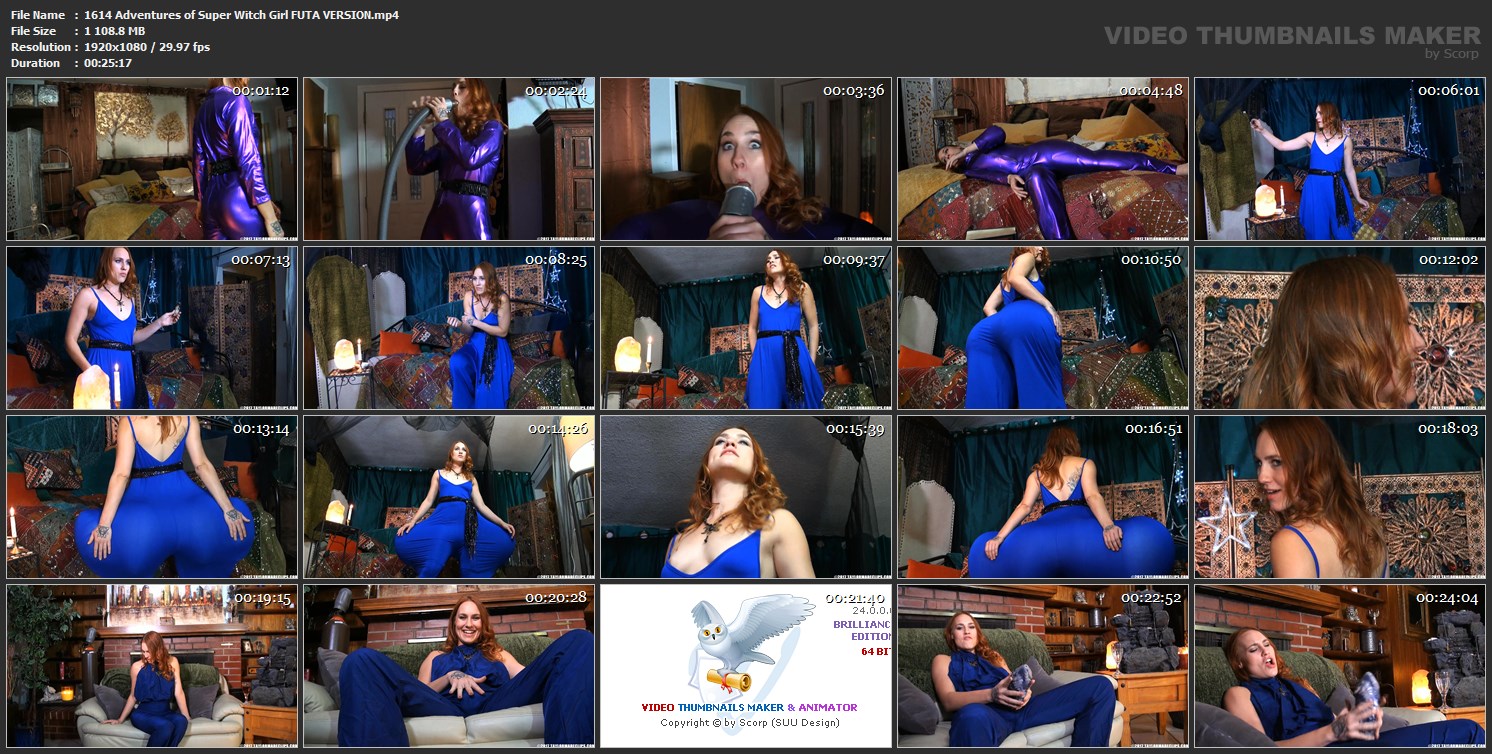Screen dimensions: 1492x754
Task: Click the last thumbnail at 00:24:04
Action: click(1340, 666)
